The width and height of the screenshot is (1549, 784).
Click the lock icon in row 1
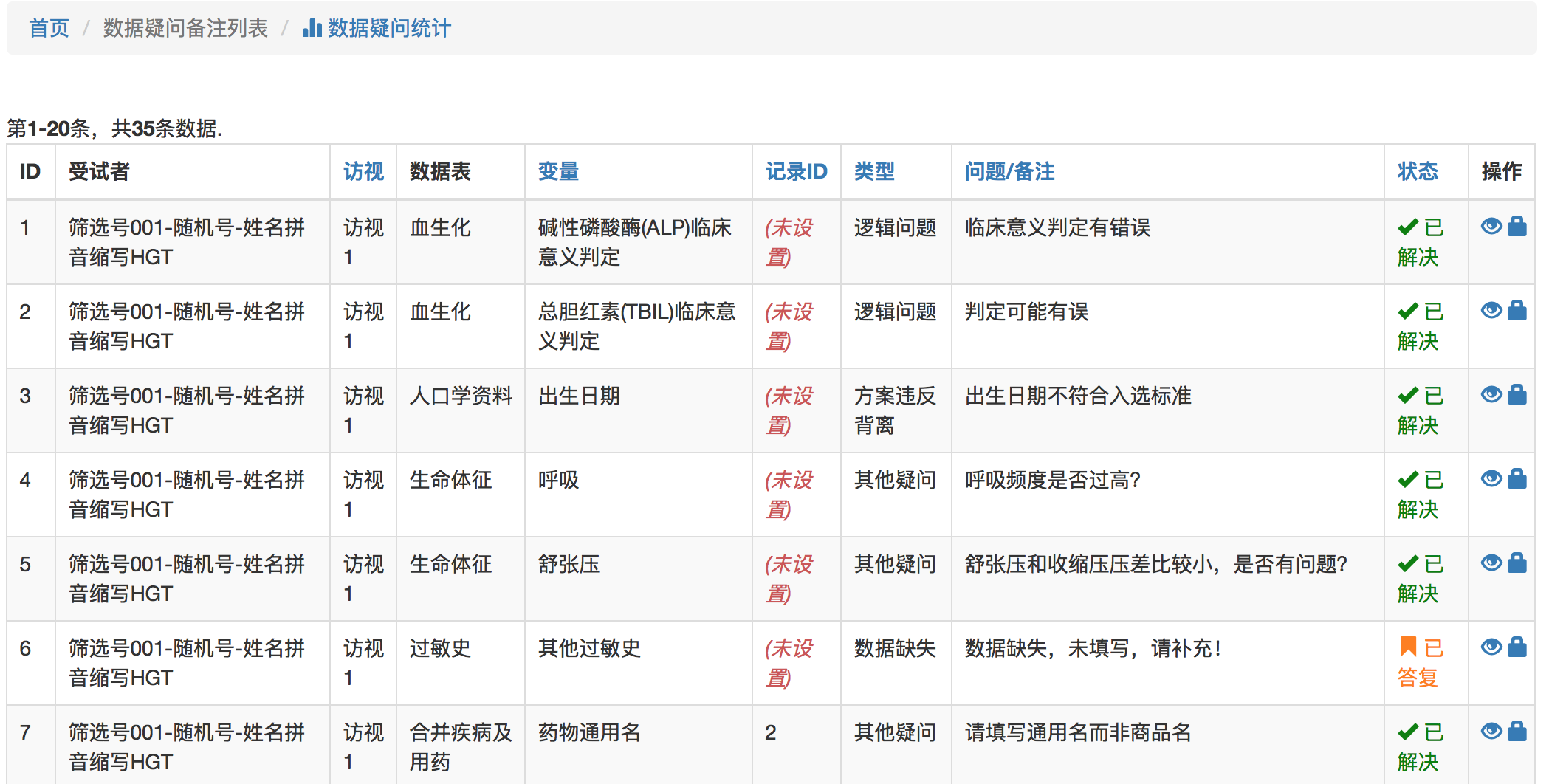[1517, 227]
